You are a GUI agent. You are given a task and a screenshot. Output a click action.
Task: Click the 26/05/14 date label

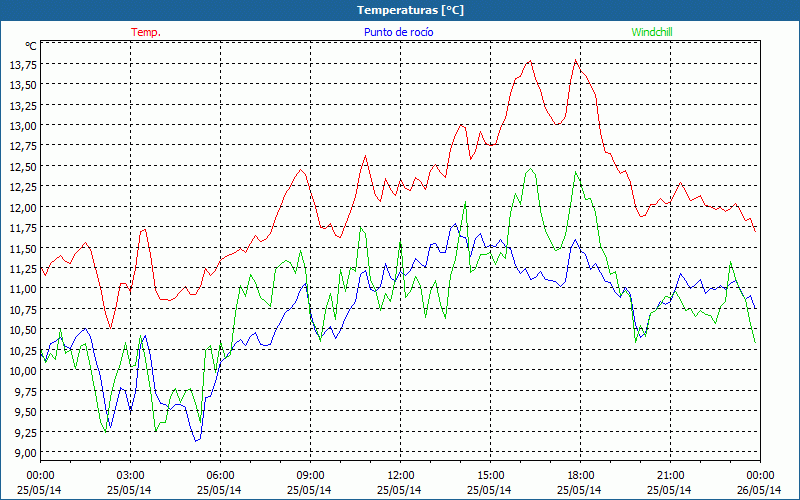pos(759,490)
